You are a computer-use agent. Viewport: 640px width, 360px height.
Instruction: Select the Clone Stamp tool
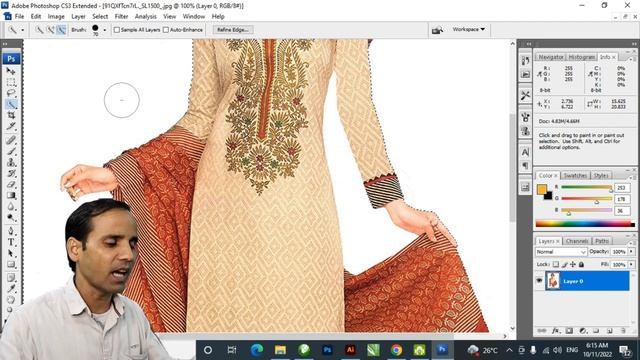(11, 162)
